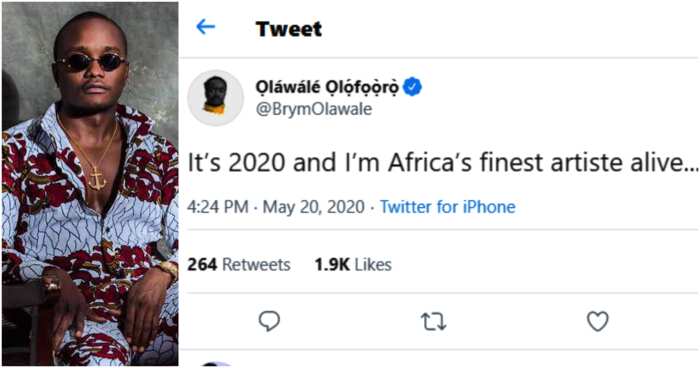Reply to the tweet via speech bubble icon
This screenshot has width=700, height=368.
tap(269, 321)
